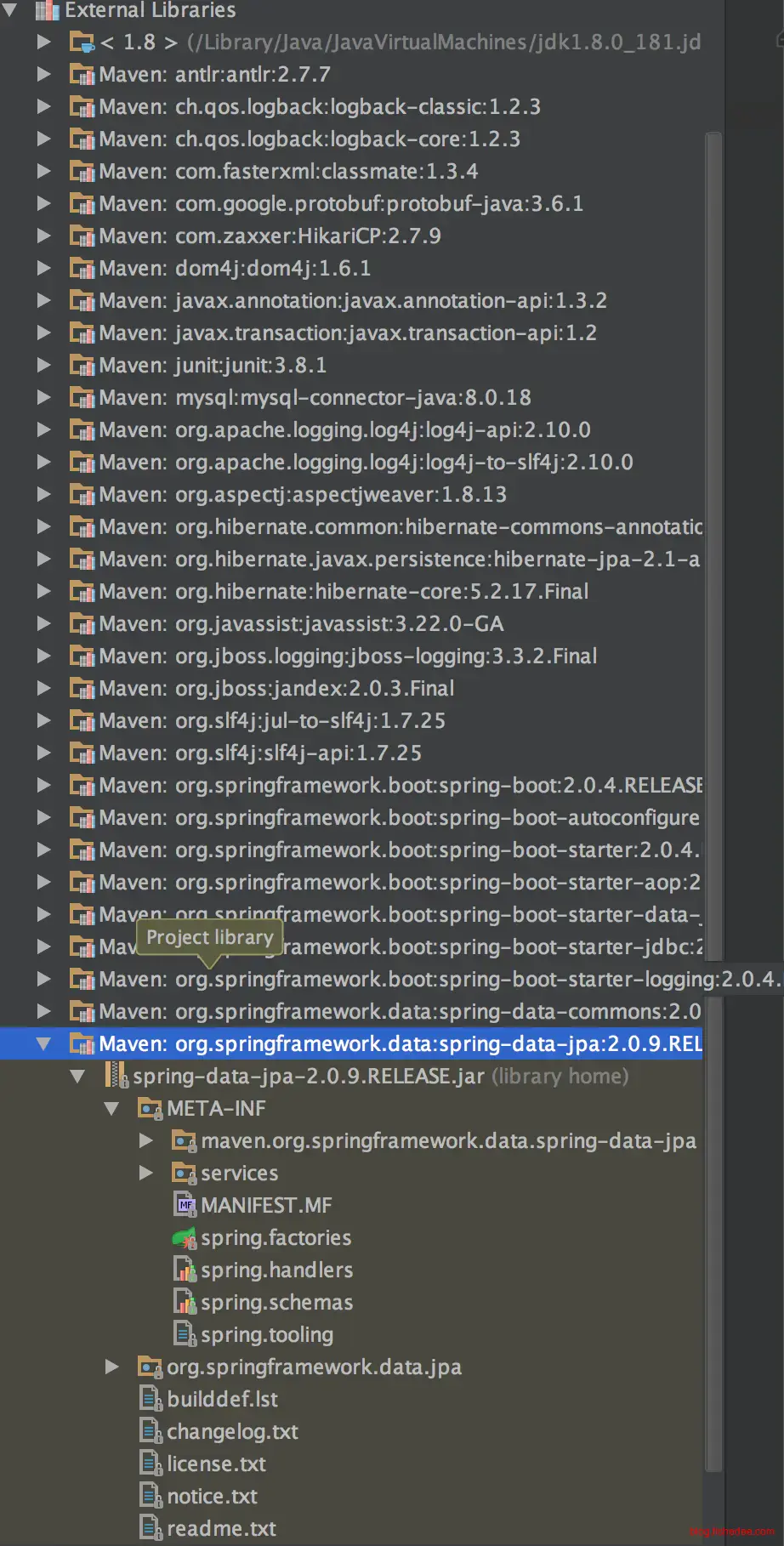Expand the services folder

click(x=145, y=1174)
